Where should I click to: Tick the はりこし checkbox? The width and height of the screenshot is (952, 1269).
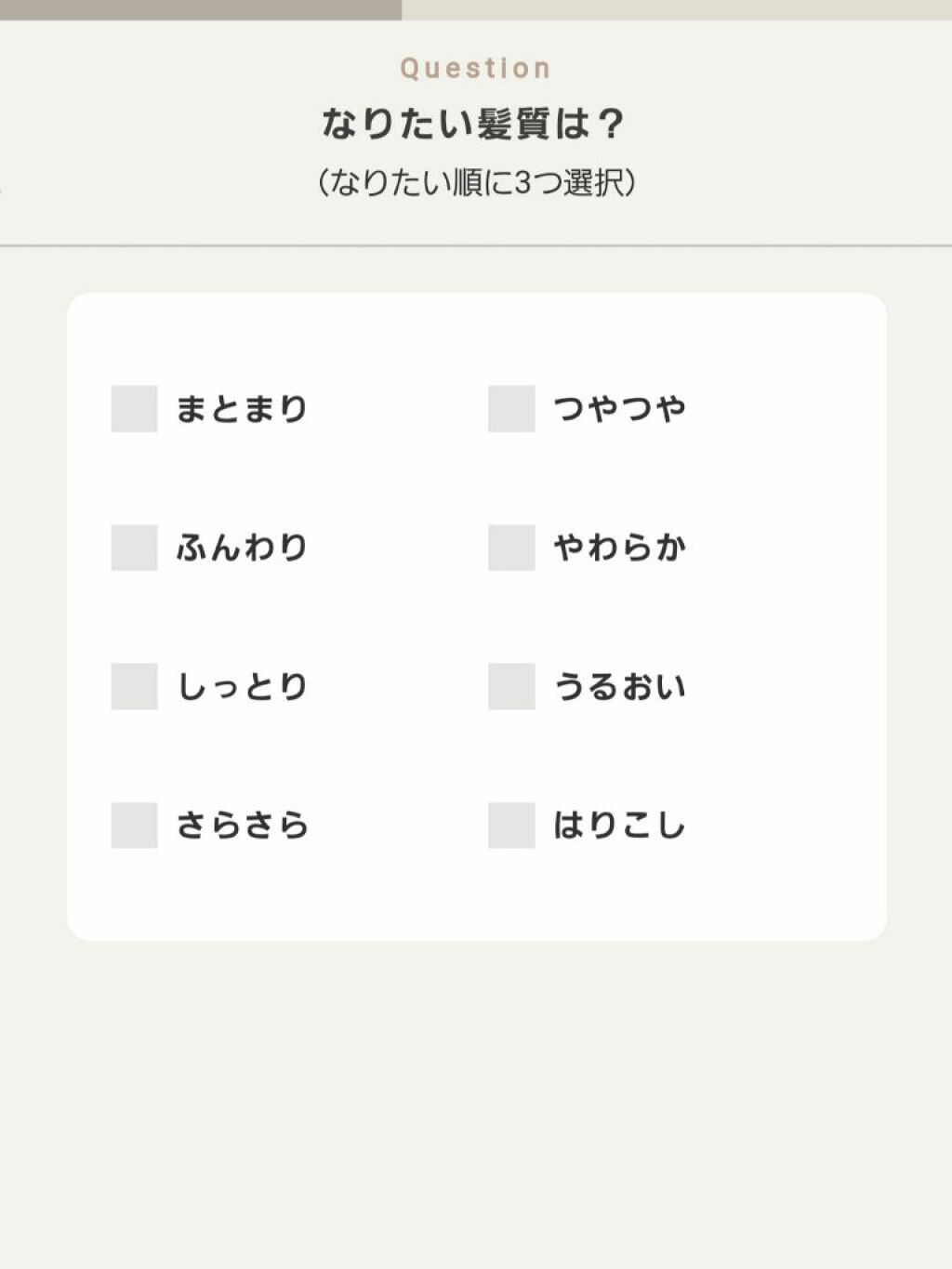click(511, 825)
